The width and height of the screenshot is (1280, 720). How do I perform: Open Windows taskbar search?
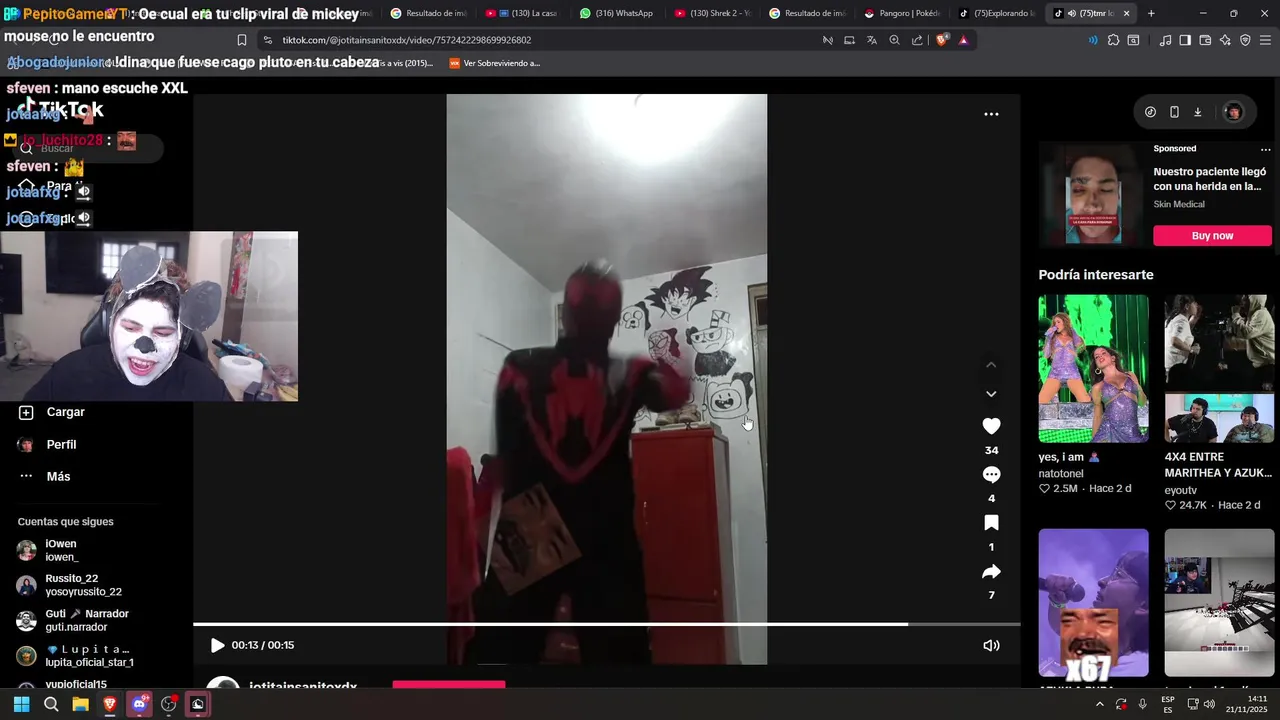[x=51, y=704]
